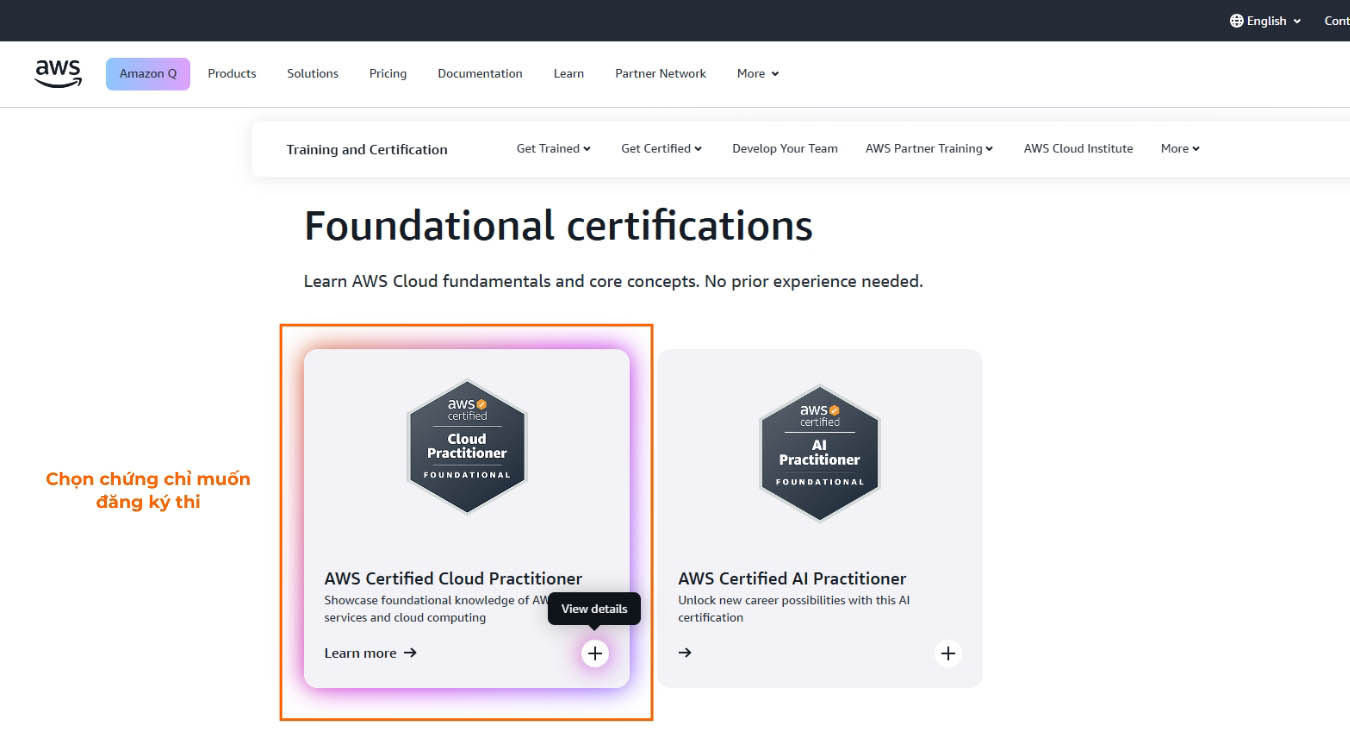Click the AWS logo

tap(58, 73)
